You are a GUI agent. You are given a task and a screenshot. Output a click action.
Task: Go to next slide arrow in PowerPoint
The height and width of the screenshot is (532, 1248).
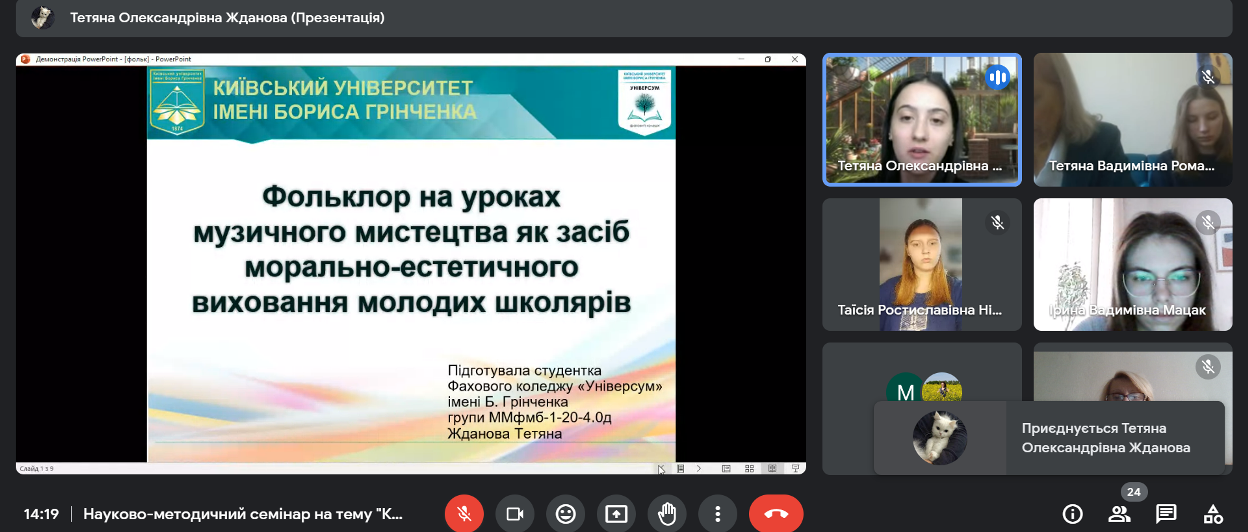point(698,468)
